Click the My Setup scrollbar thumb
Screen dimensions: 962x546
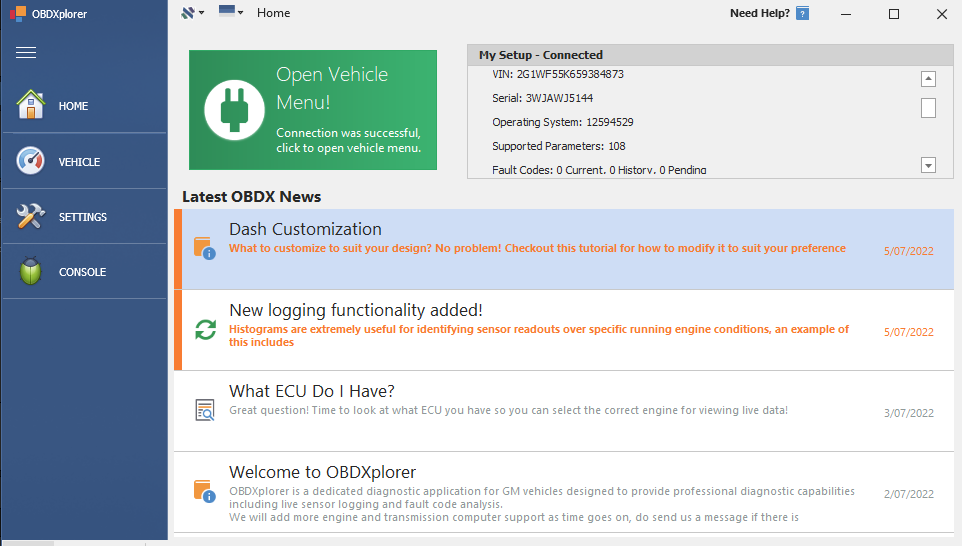click(928, 108)
